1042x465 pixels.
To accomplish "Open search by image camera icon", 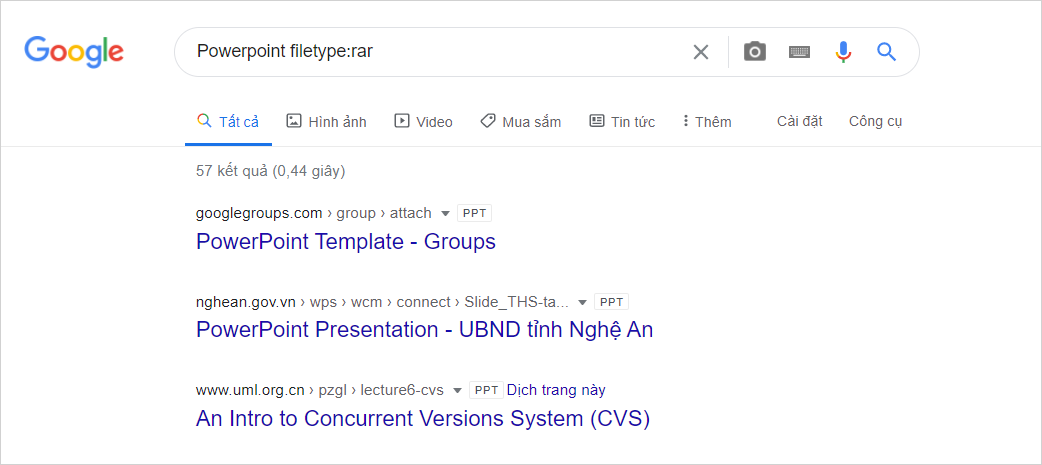I will coord(754,52).
